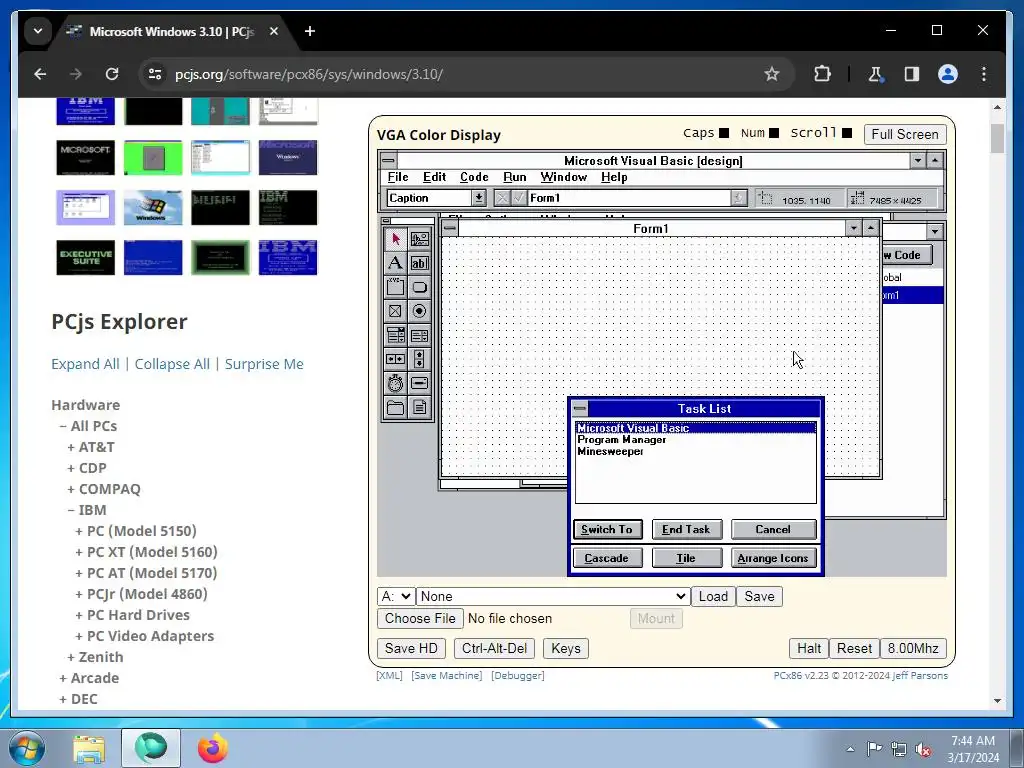Open the None diskette dropdown
This screenshot has height=768, width=1024.
[x=552, y=596]
